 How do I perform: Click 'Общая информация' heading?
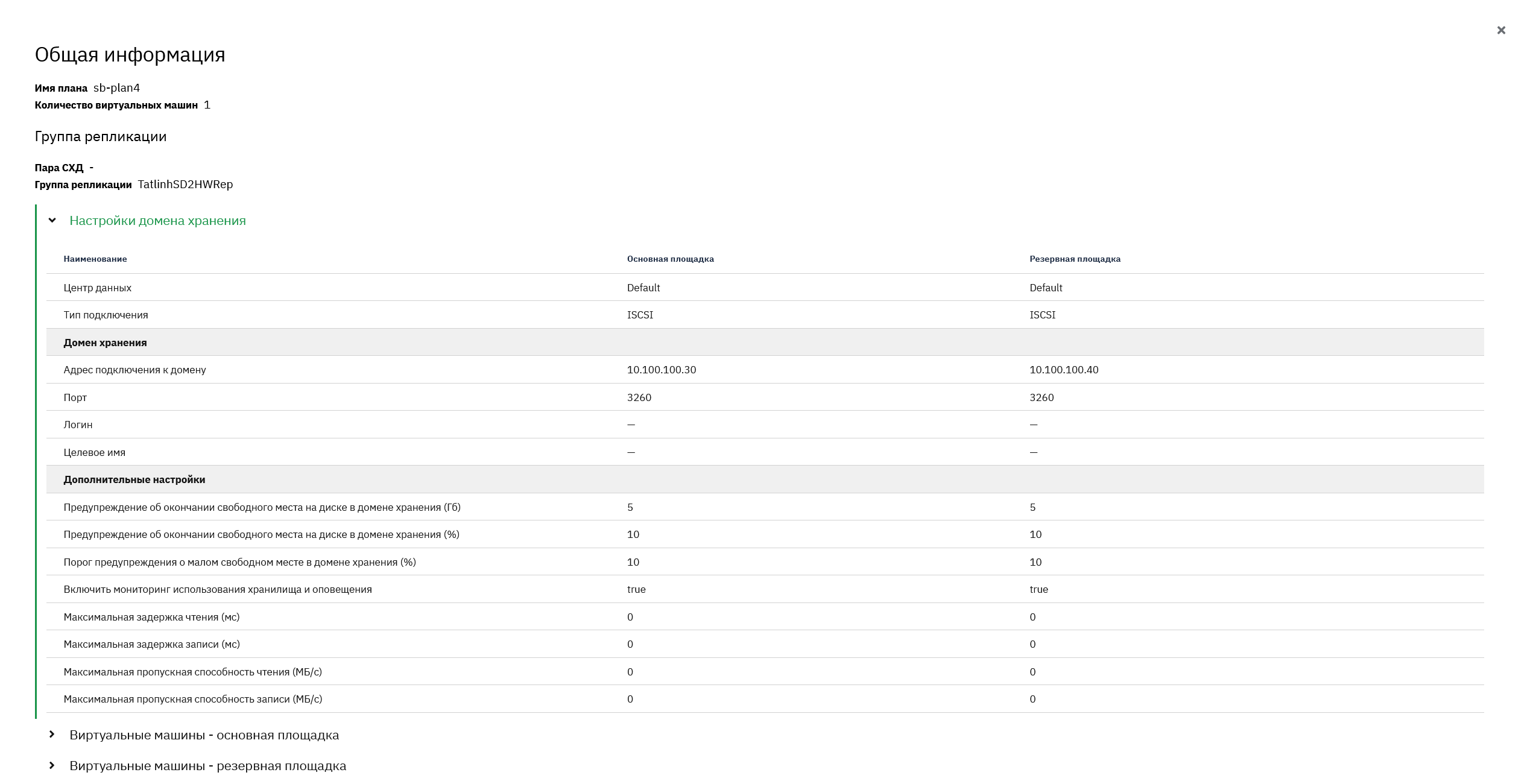tap(130, 55)
